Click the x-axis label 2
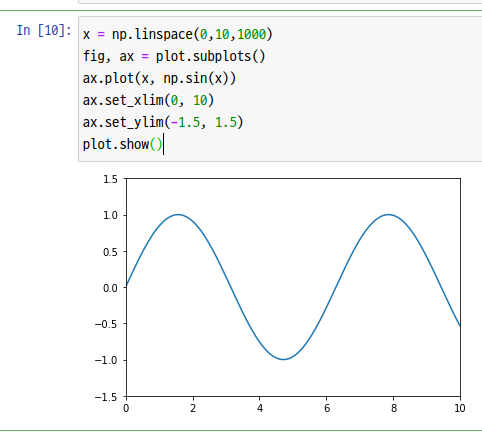482x433 pixels. 193,408
